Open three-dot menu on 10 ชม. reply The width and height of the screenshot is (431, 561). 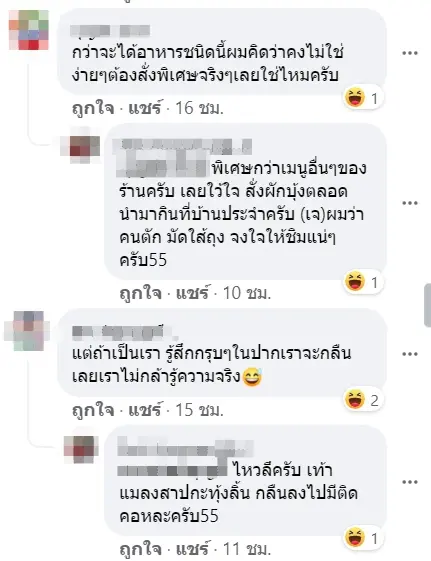(410, 203)
